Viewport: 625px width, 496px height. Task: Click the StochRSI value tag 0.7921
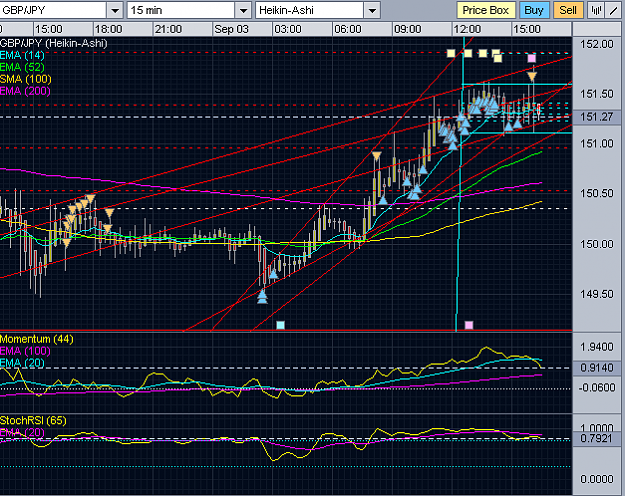click(x=597, y=439)
